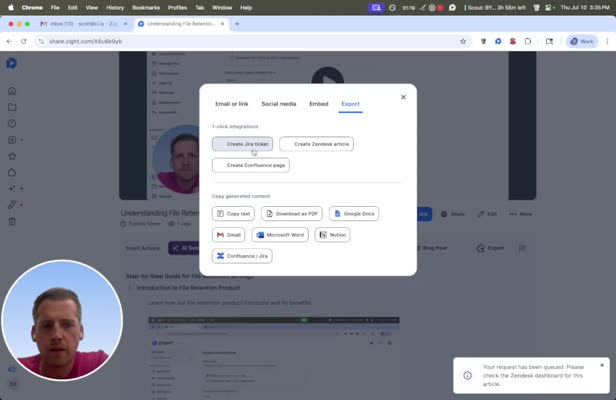Switch to Embed tab
The width and height of the screenshot is (616, 400).
click(x=319, y=104)
